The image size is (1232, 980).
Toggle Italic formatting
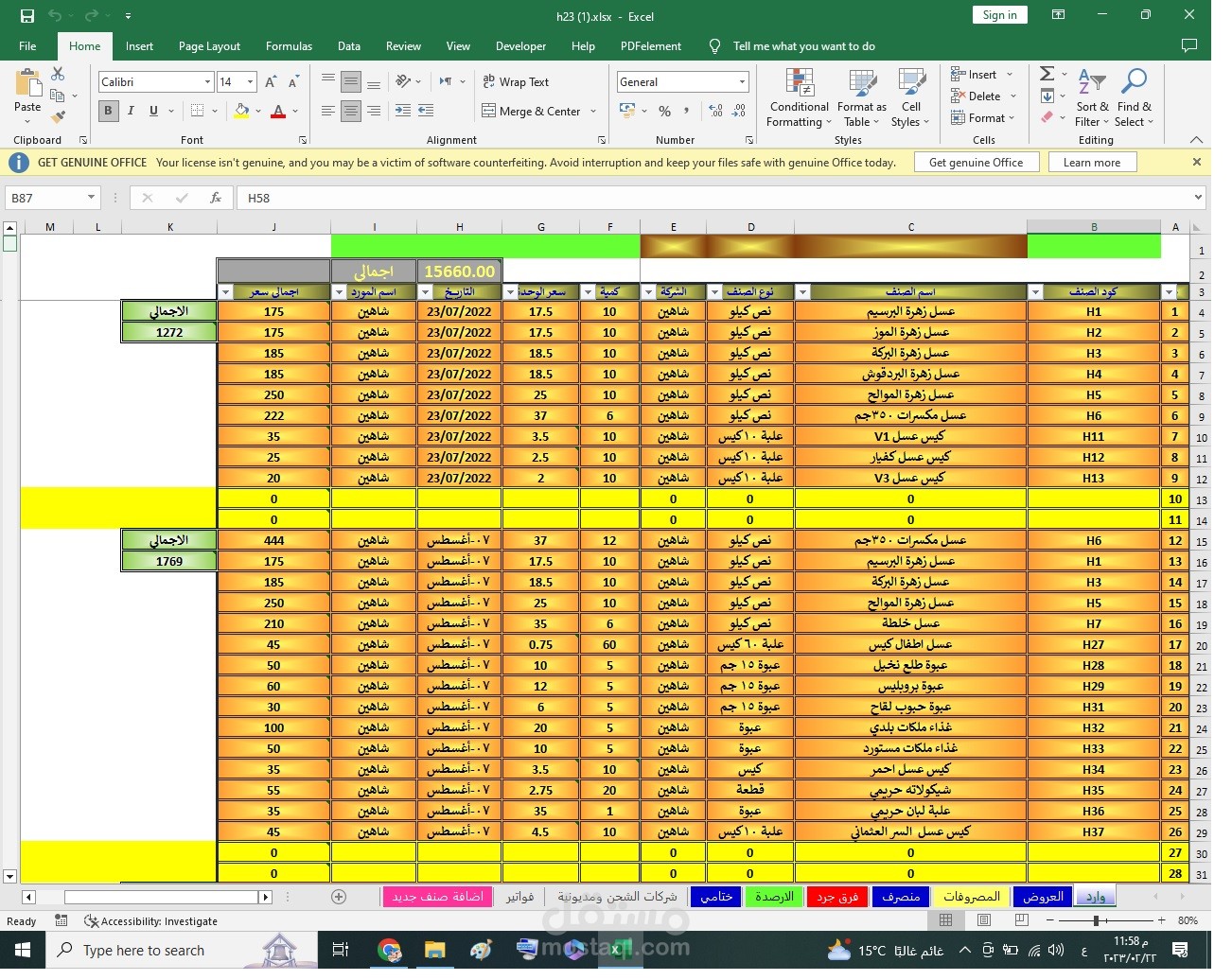coord(131,111)
